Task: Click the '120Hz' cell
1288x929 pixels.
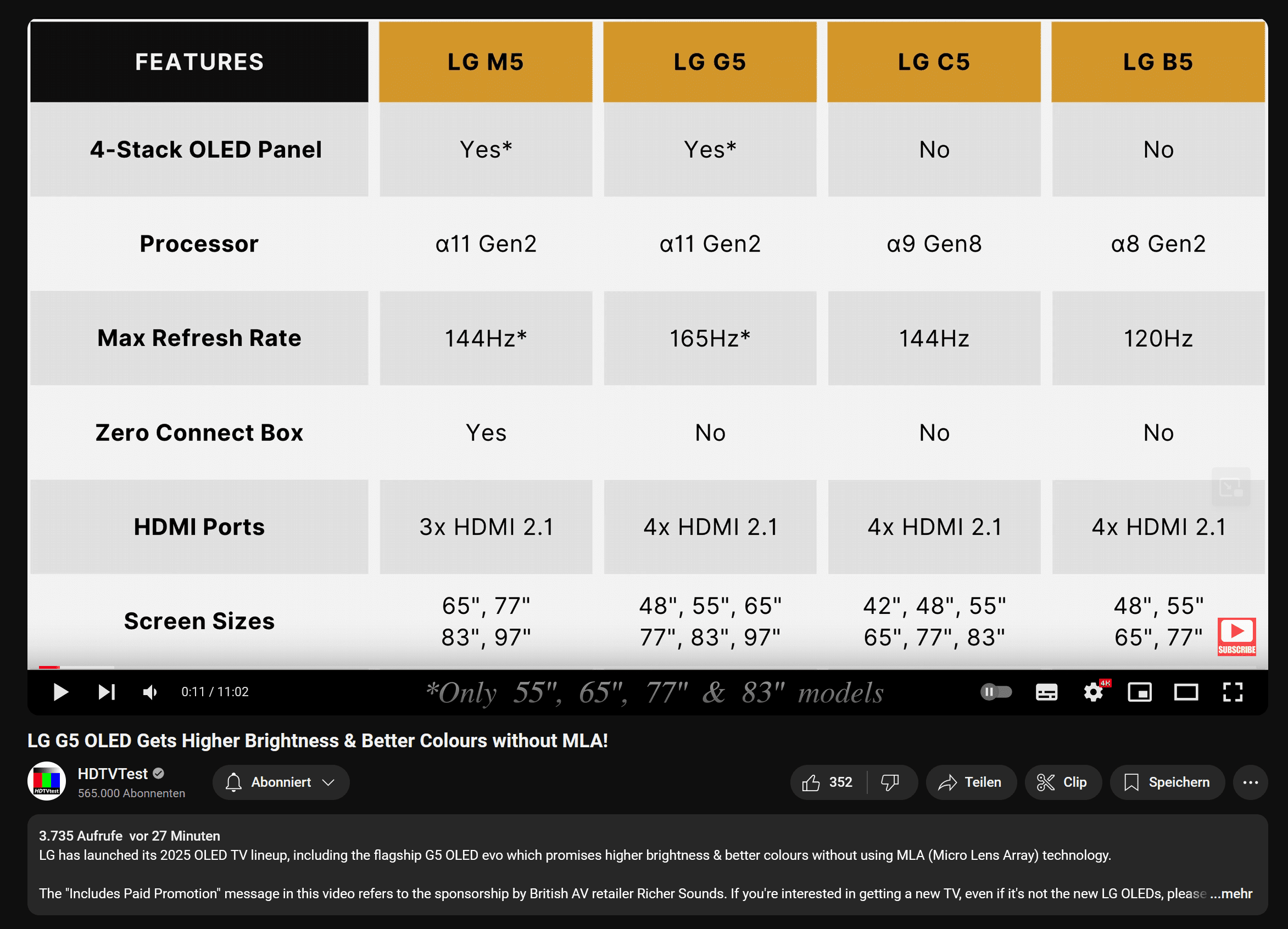Action: pos(1158,338)
